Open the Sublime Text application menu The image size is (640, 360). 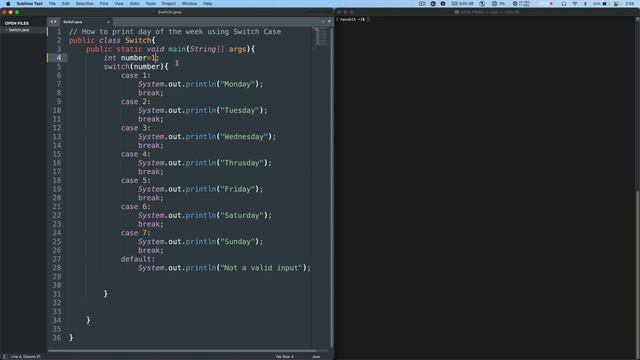tap(29, 4)
